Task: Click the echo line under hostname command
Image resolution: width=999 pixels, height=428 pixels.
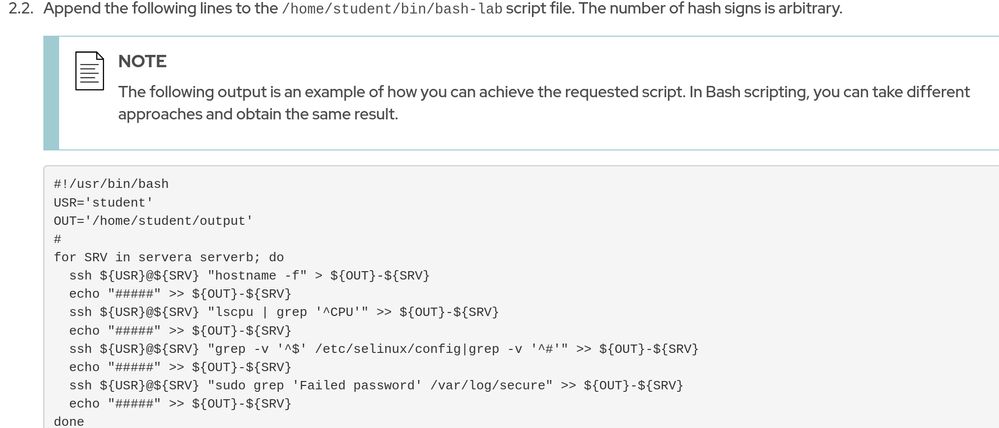Action: 180,294
